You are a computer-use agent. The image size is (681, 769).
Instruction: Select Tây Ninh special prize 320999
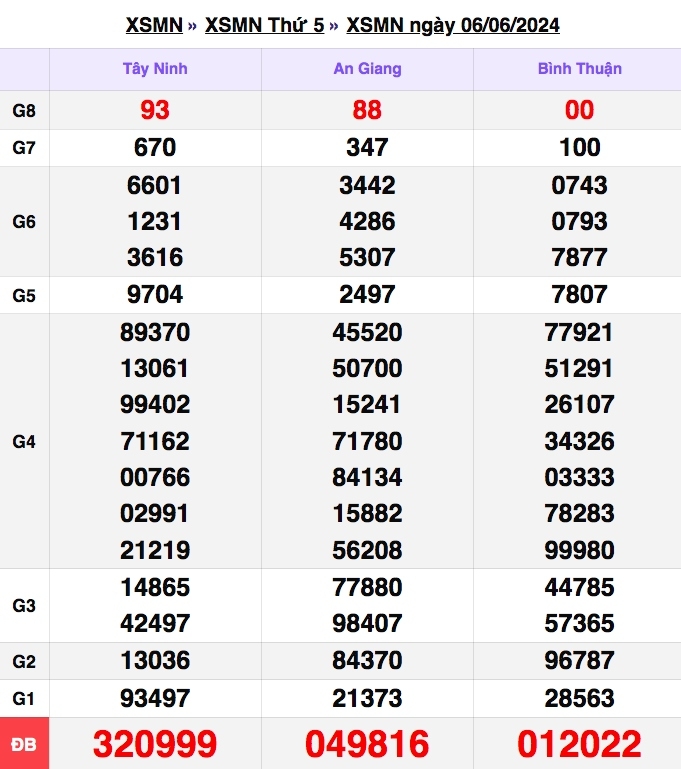point(155,743)
